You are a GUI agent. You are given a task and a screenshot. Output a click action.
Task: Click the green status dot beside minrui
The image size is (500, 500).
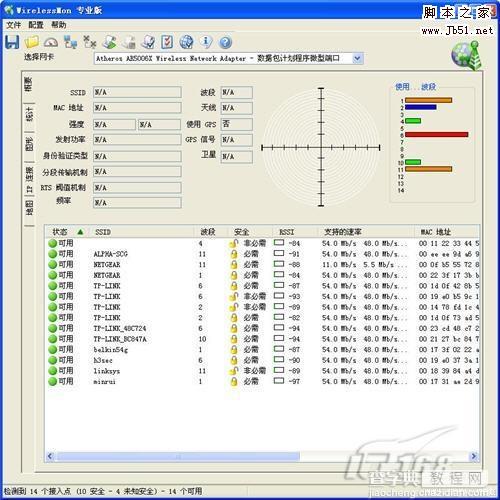[x=52, y=382]
